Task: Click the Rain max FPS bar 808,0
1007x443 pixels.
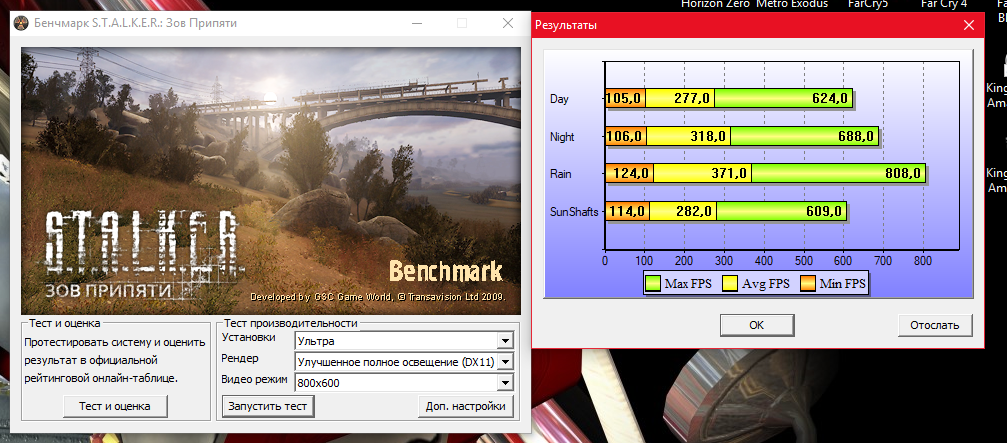Action: [x=839, y=173]
